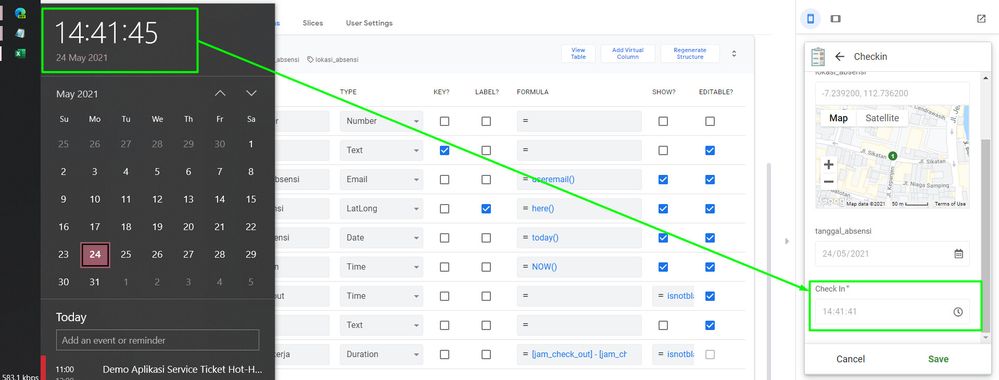999x380 pixels.
Task: Toggle KEY checkbox for Date row
Action: [444, 238]
